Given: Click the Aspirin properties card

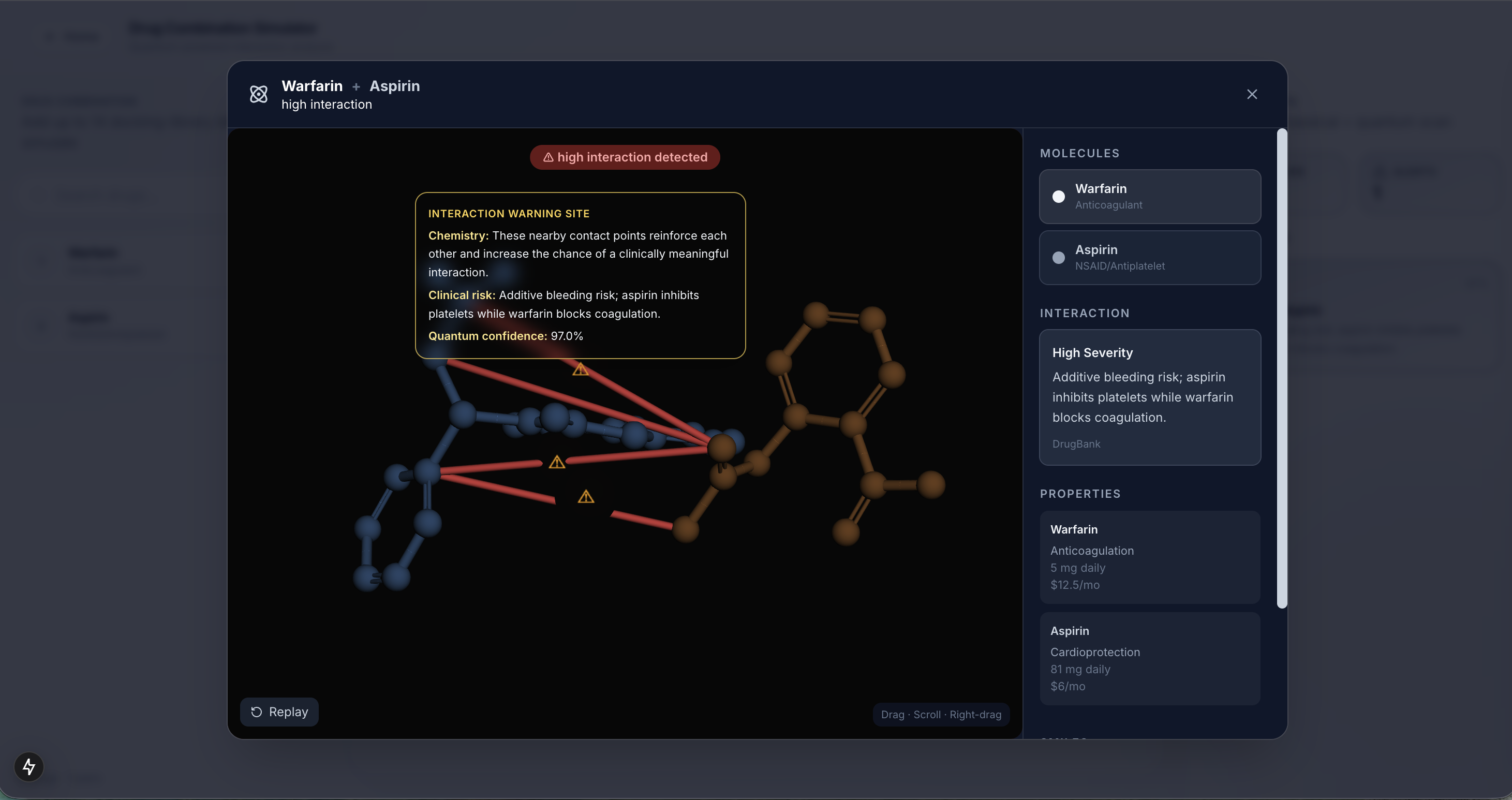Looking at the screenshot, I should (x=1149, y=658).
